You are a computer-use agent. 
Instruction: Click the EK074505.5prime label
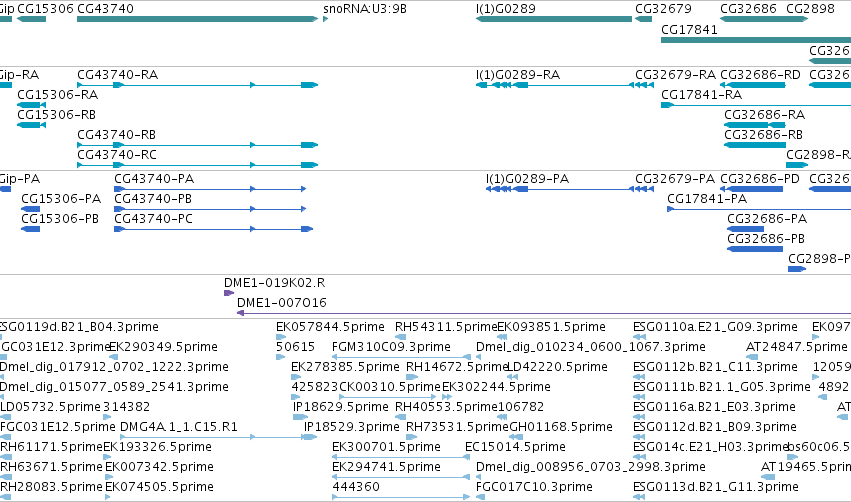(x=160, y=487)
